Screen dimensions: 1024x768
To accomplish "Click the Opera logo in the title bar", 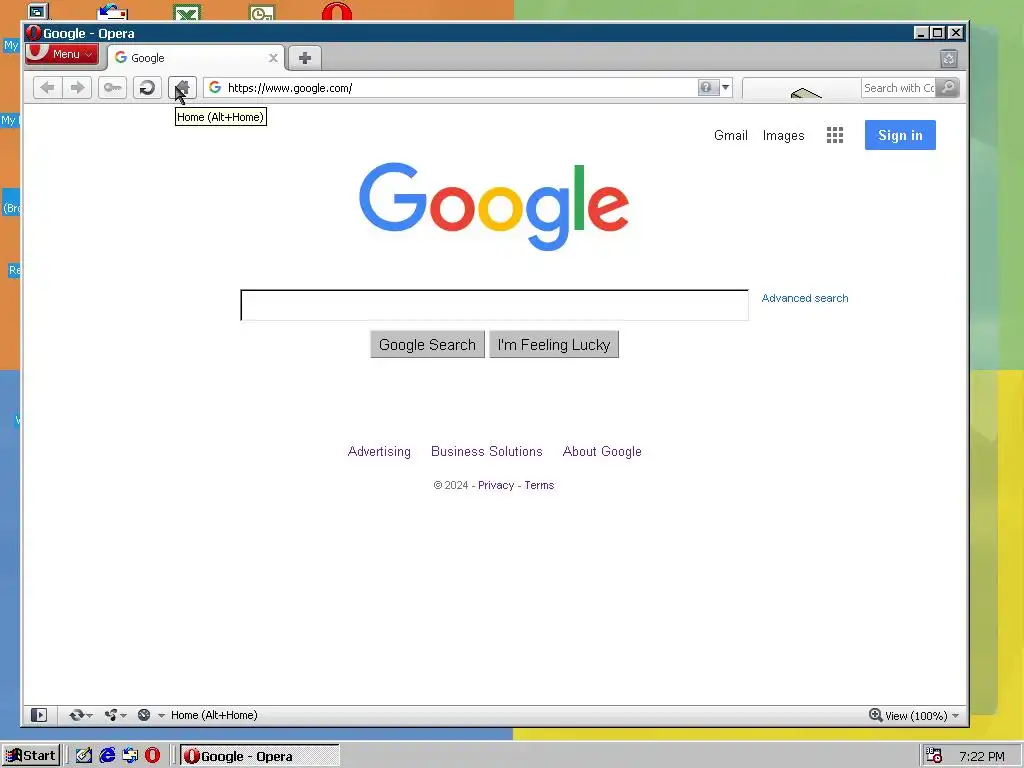I will pyautogui.click(x=34, y=33).
